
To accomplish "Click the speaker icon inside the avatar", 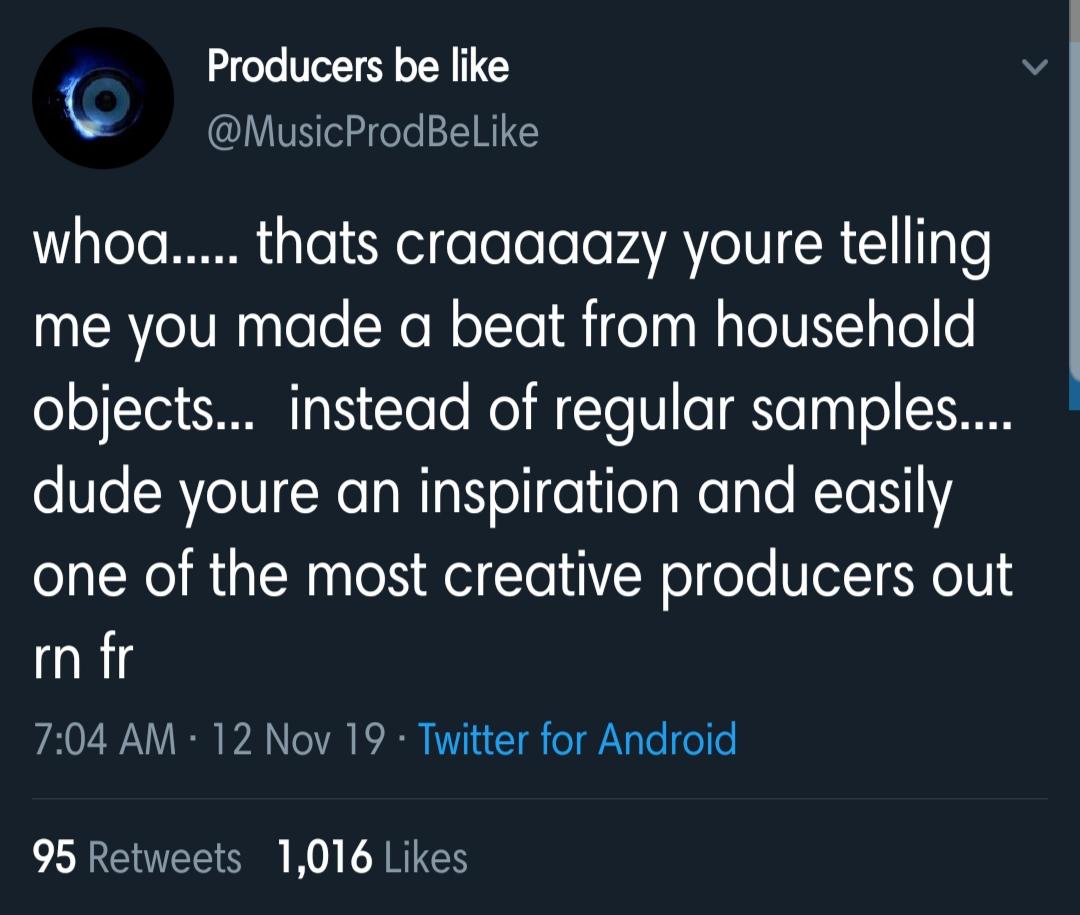I will pyautogui.click(x=104, y=99).
